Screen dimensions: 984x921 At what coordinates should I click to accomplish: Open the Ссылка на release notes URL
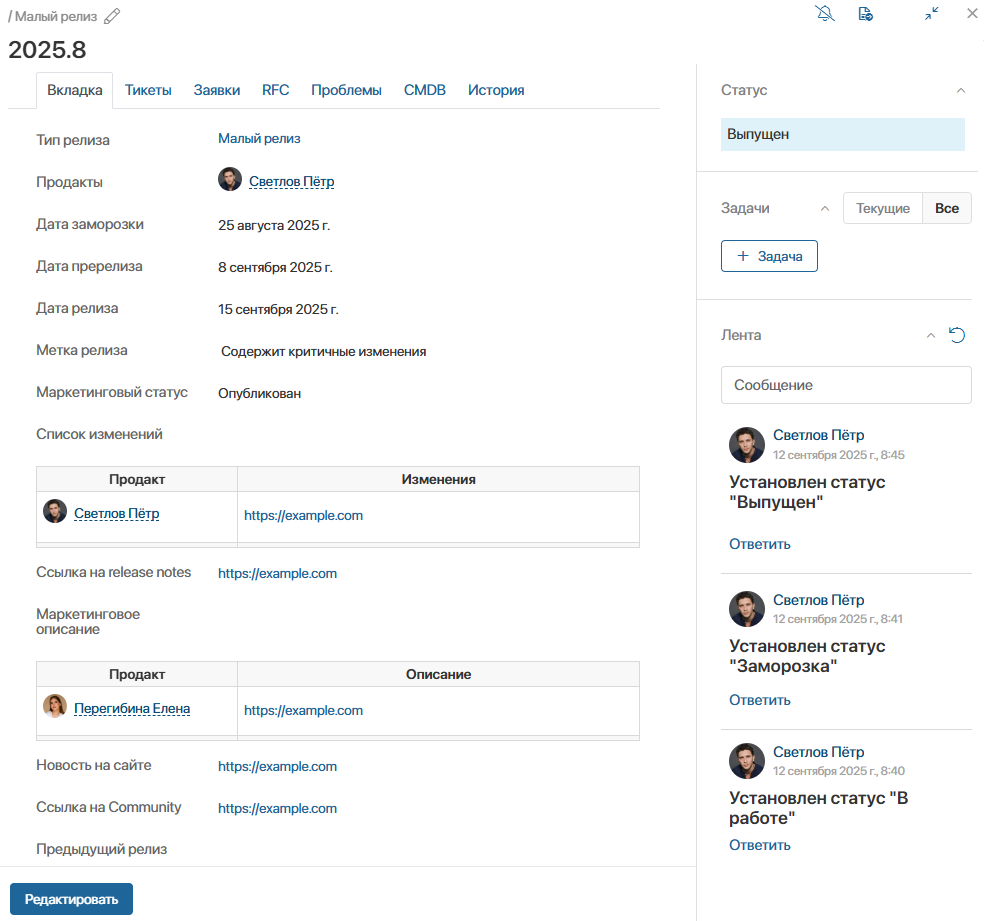(277, 573)
